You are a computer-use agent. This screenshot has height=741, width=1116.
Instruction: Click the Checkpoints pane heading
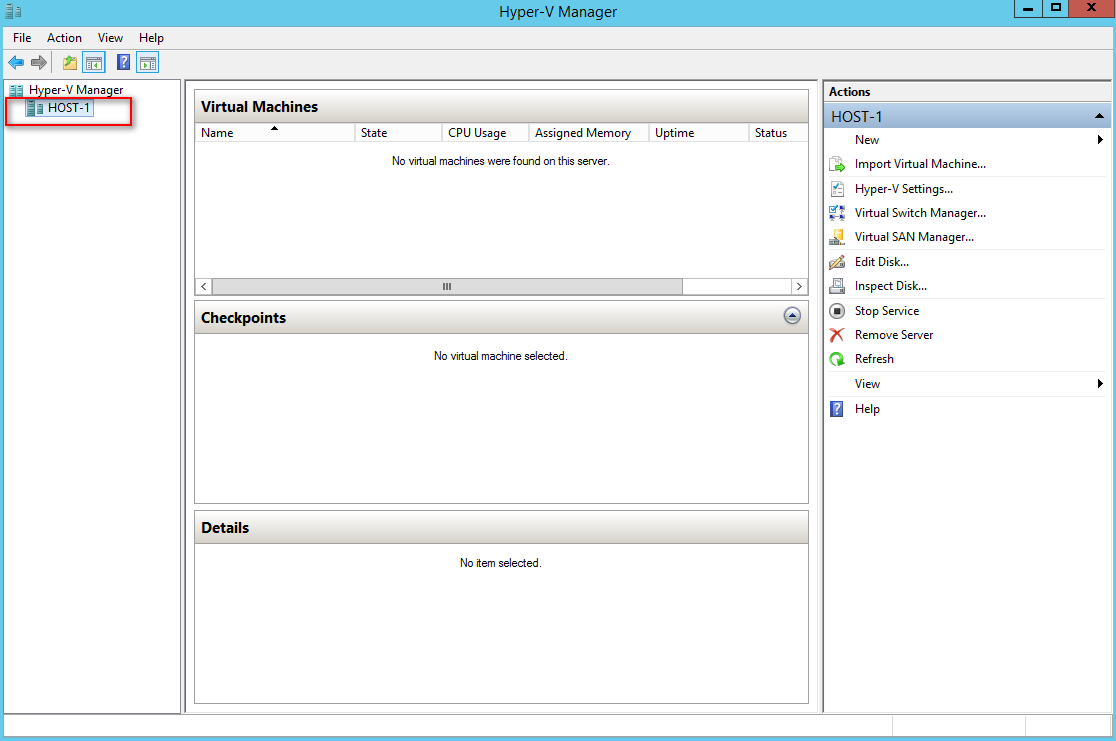pyautogui.click(x=243, y=317)
